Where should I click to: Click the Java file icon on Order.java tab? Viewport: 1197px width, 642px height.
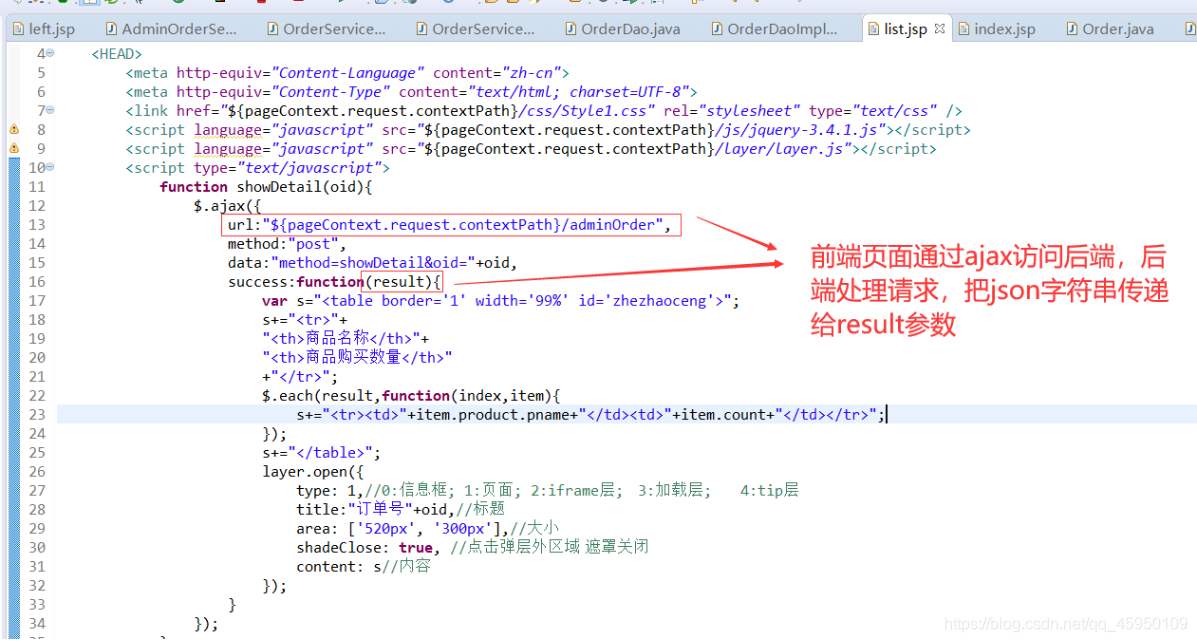click(1072, 29)
